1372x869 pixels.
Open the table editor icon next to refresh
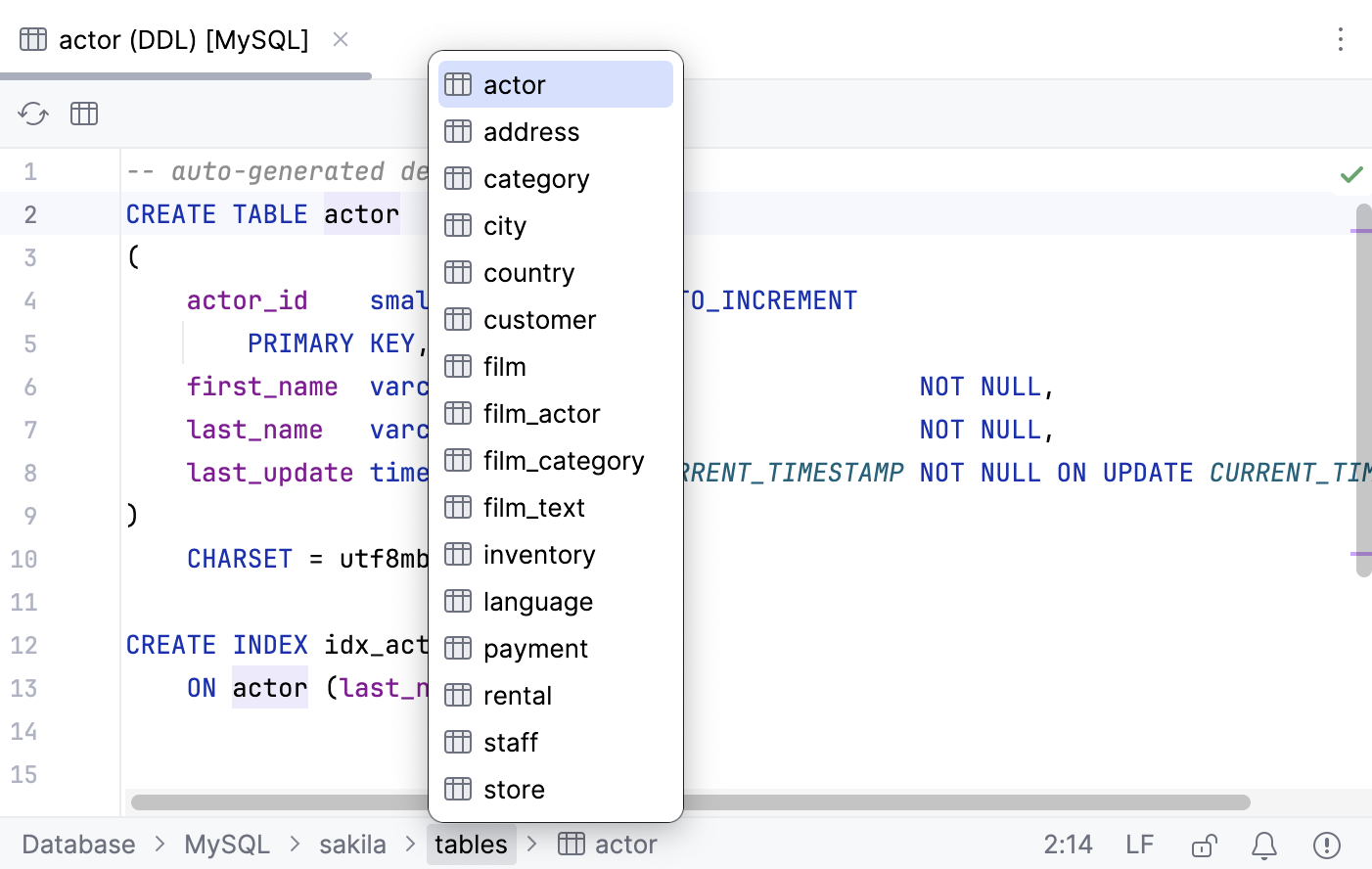coord(84,114)
